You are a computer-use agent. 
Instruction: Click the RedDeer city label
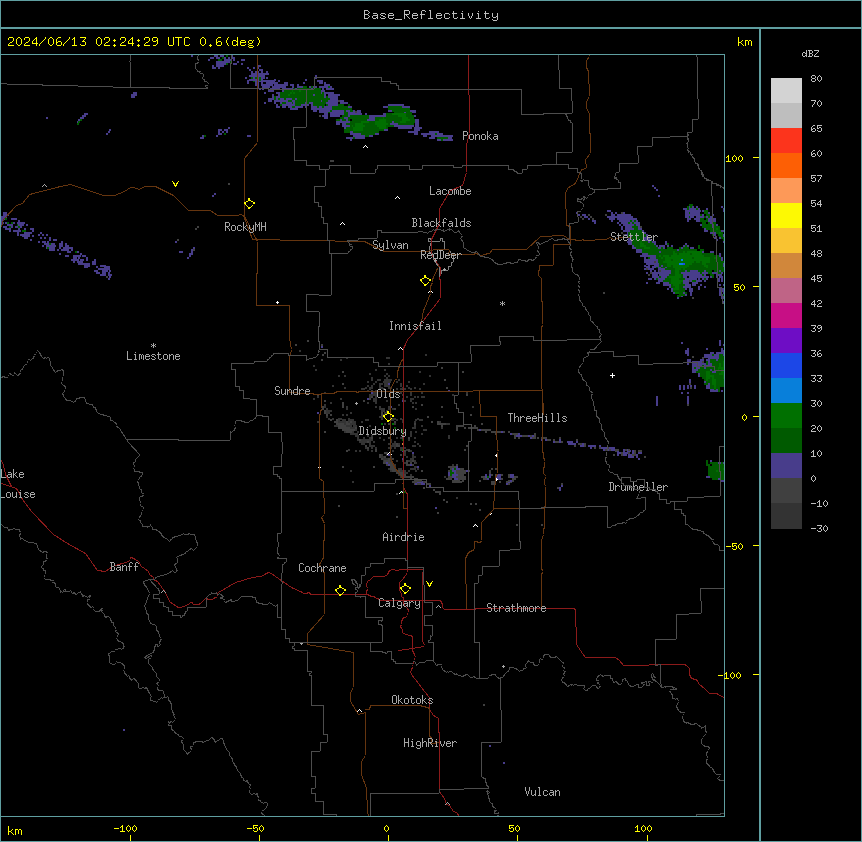click(x=440, y=255)
